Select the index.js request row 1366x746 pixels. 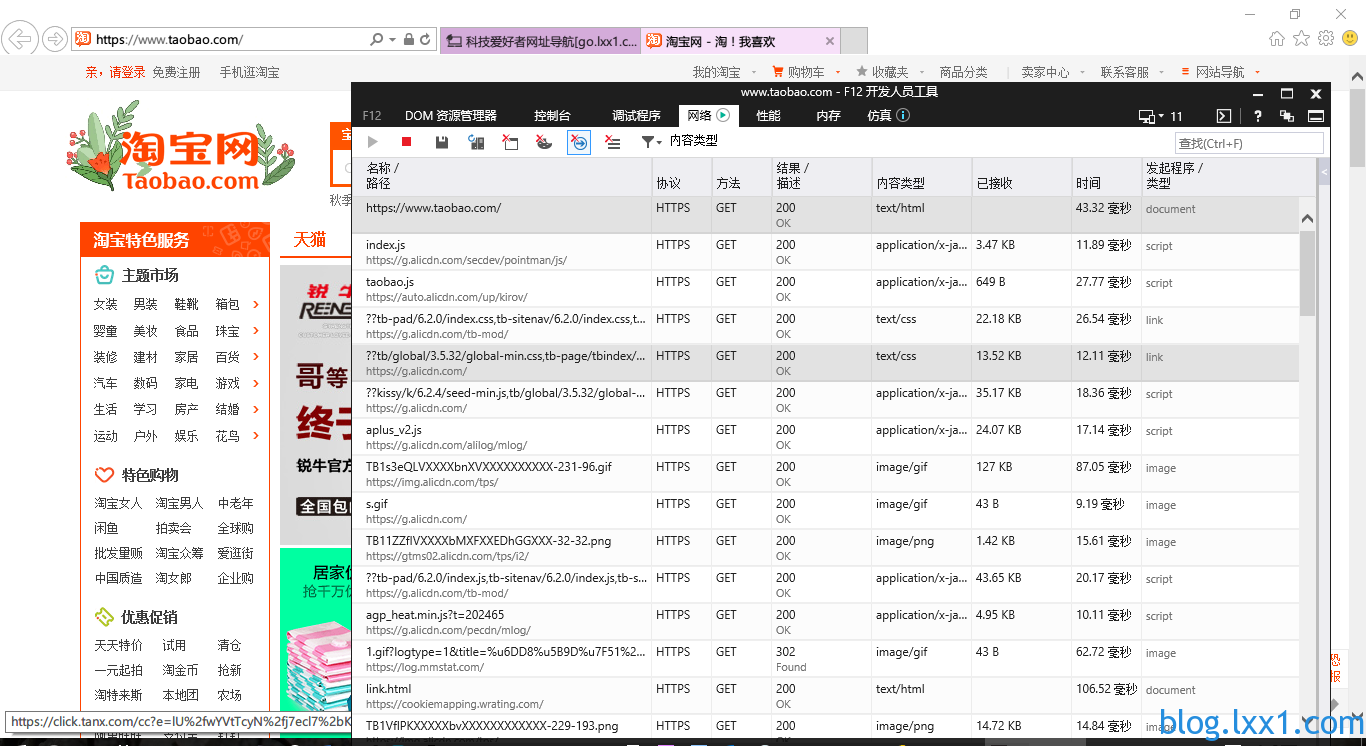(825, 252)
